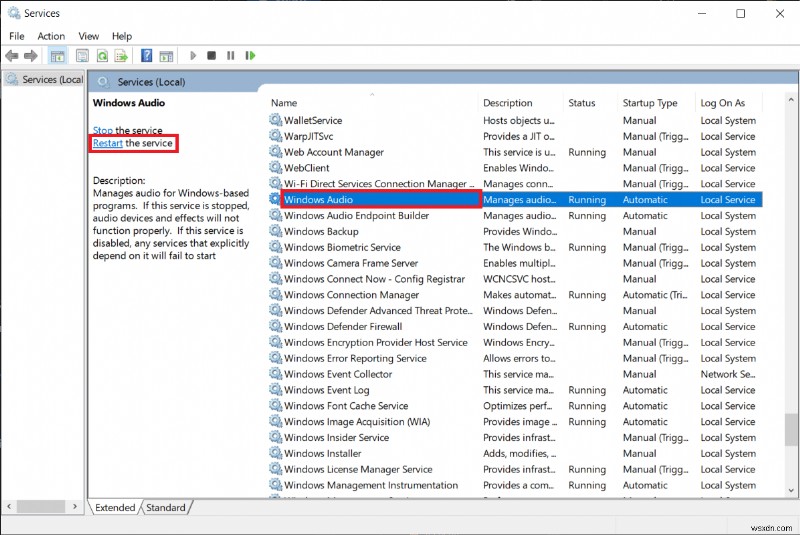Click the vertical scrollbar up arrow
Viewport: 800px width, 535px height.
click(791, 100)
